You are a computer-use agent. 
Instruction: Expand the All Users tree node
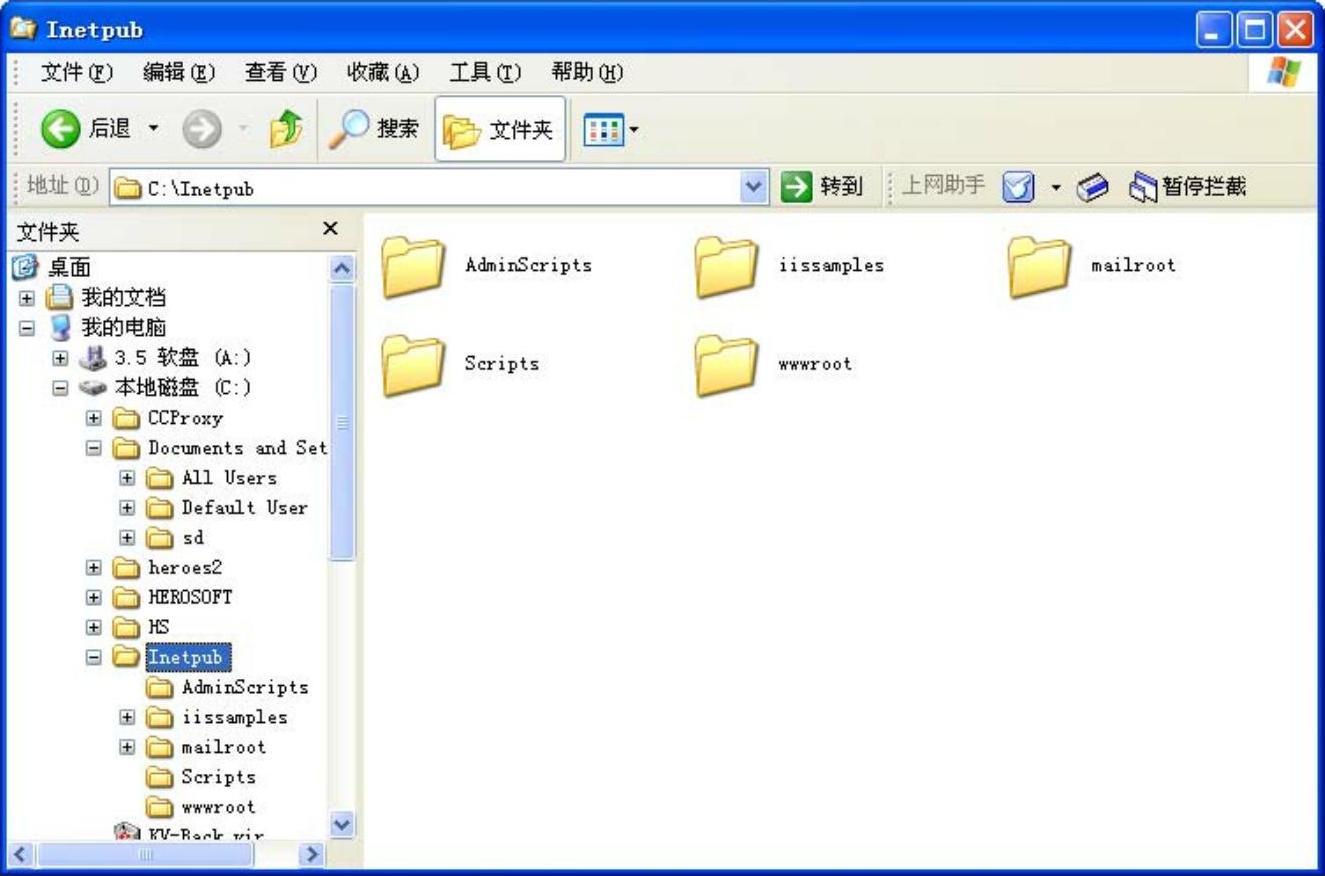[127, 478]
